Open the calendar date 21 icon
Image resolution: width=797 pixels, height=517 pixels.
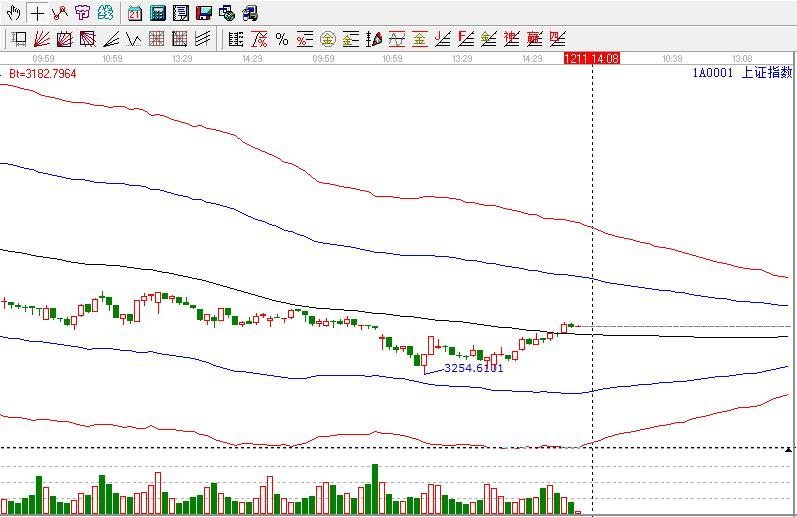135,13
